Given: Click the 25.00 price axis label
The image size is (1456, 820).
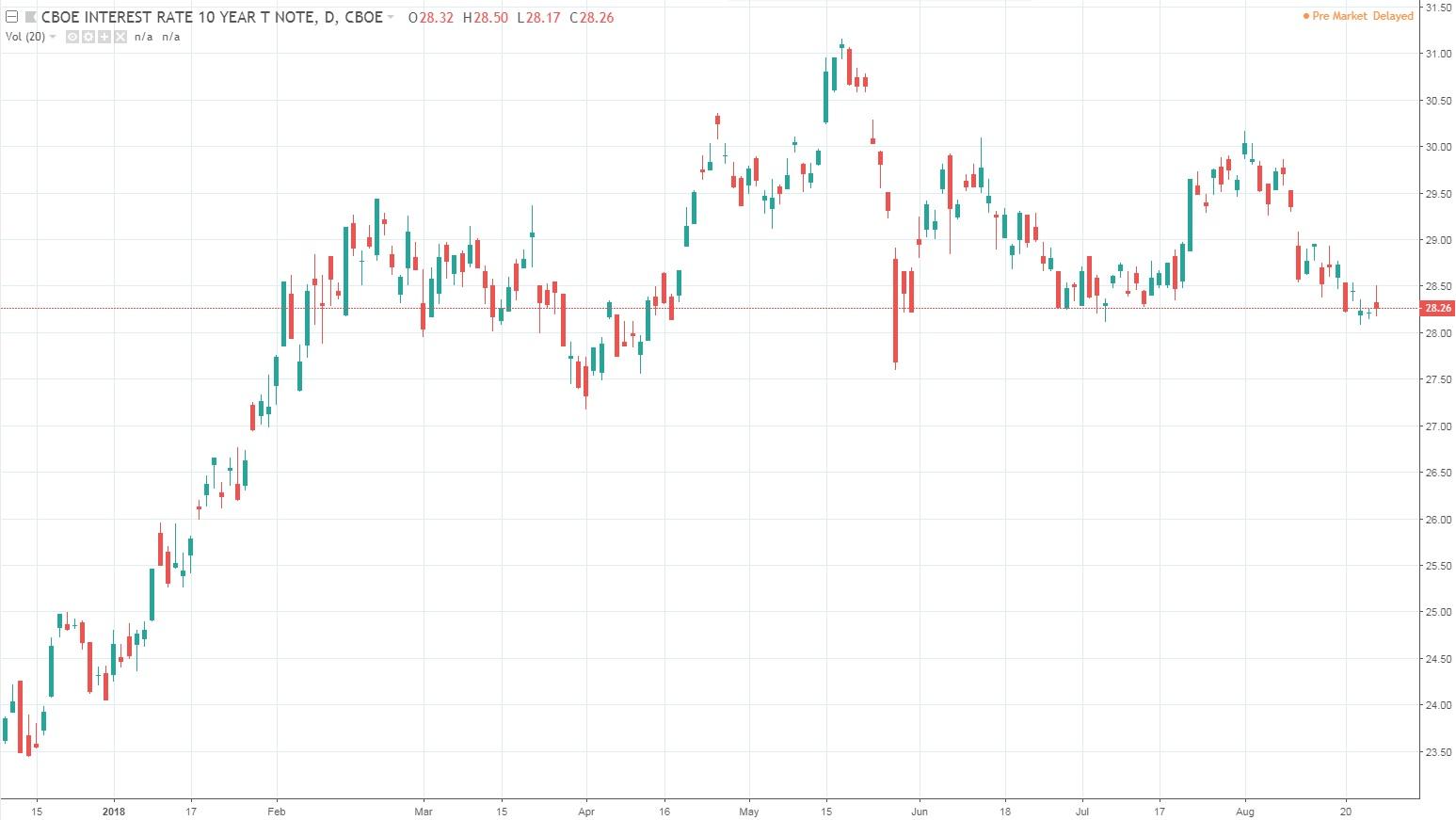Looking at the screenshot, I should [1438, 613].
